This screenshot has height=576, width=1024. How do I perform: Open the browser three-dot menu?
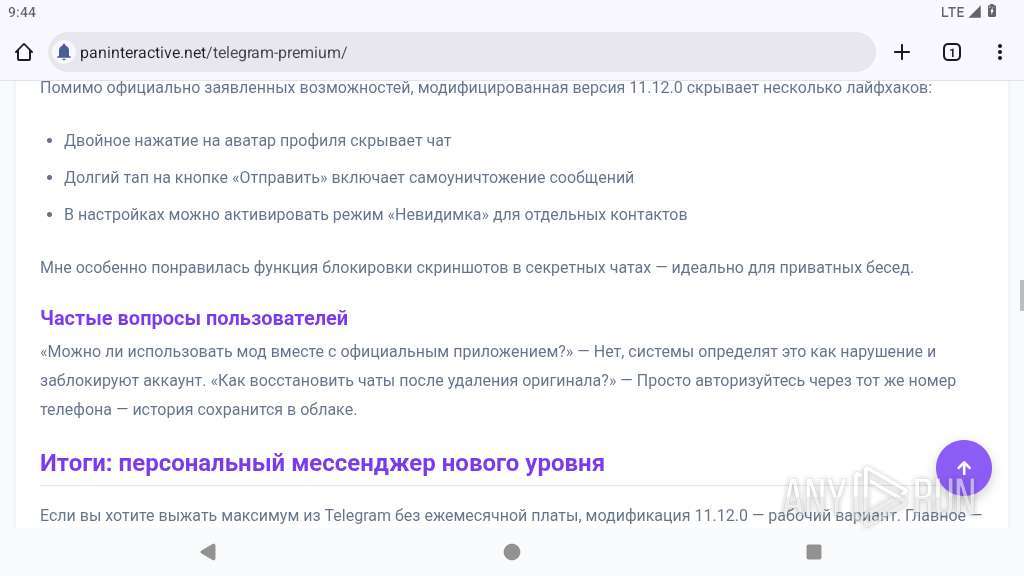[x=1000, y=52]
